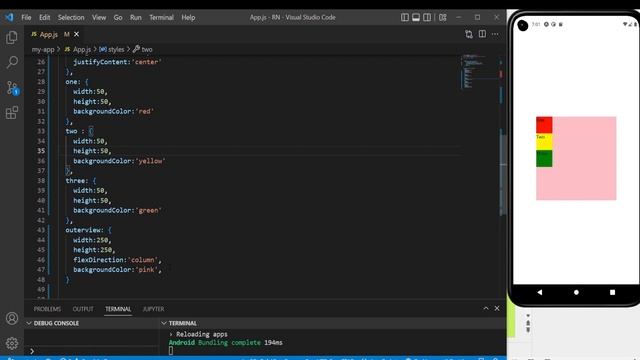Viewport: 640px width, 360px height.
Task: Tap the Android recents square button
Action: (612, 292)
